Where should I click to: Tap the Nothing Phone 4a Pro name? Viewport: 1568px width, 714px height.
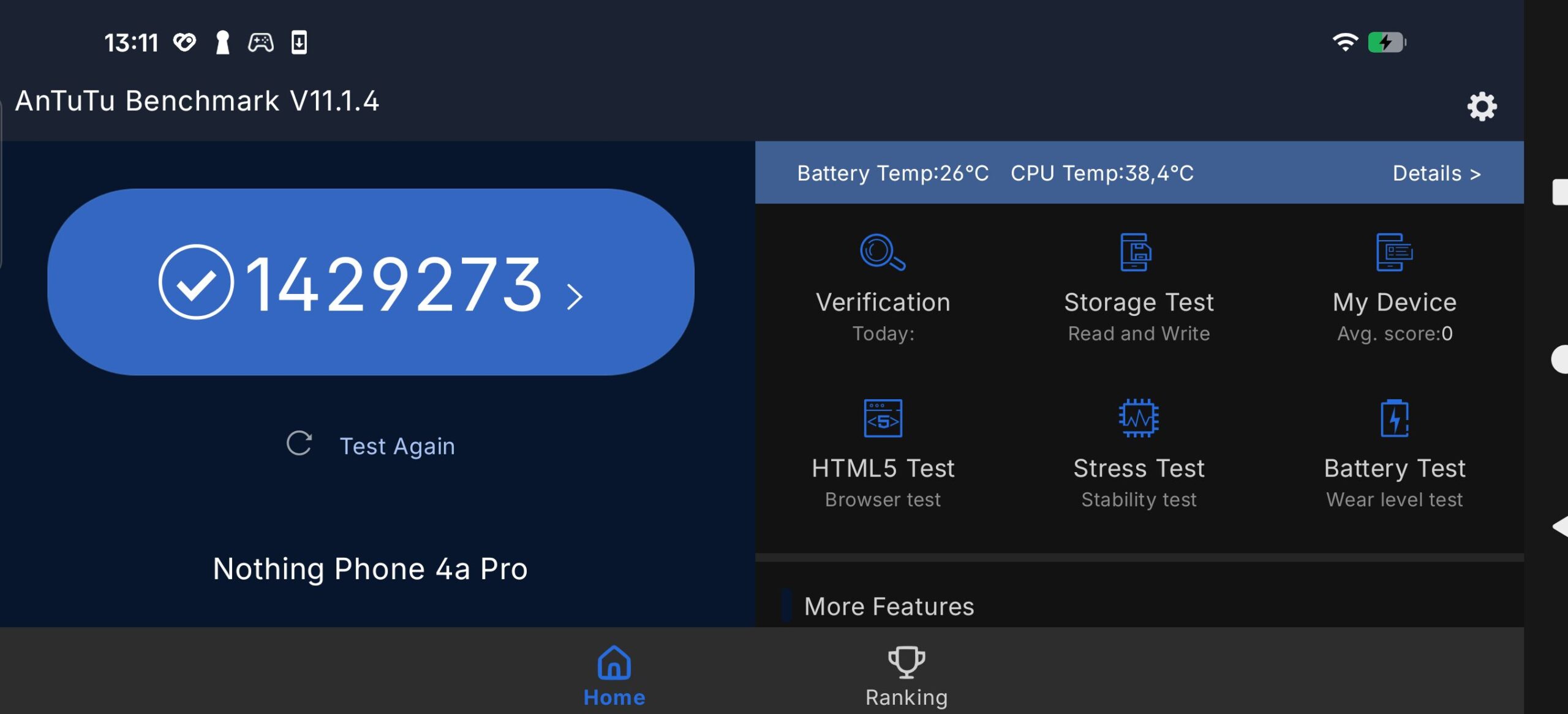coord(370,569)
